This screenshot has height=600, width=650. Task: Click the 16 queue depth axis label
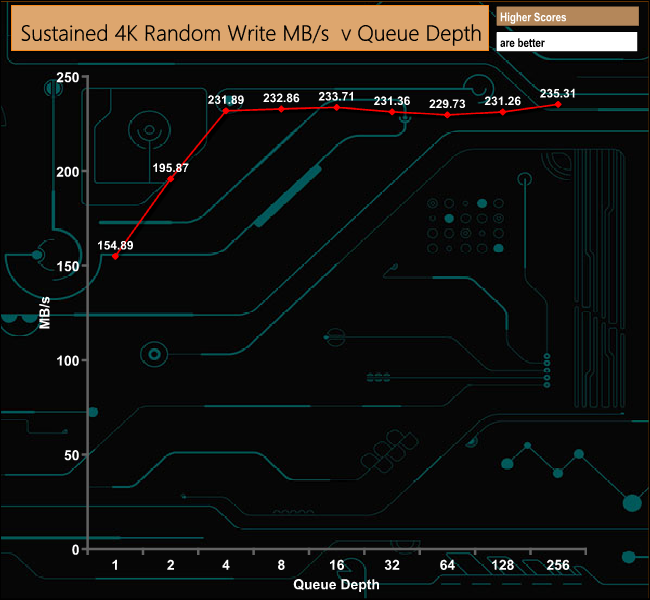tap(337, 565)
